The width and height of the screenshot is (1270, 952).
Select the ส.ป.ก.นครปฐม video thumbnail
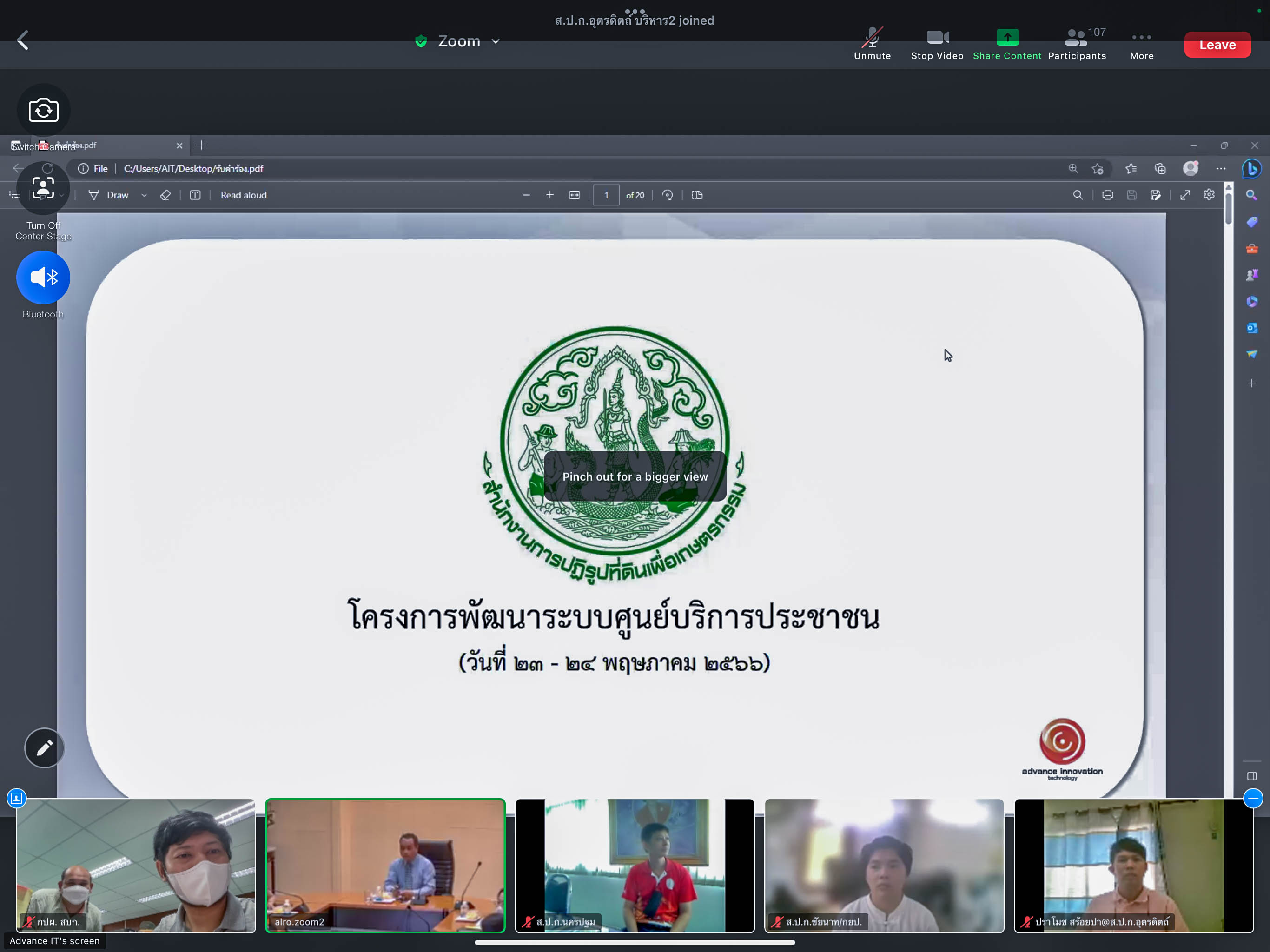pyautogui.click(x=635, y=865)
